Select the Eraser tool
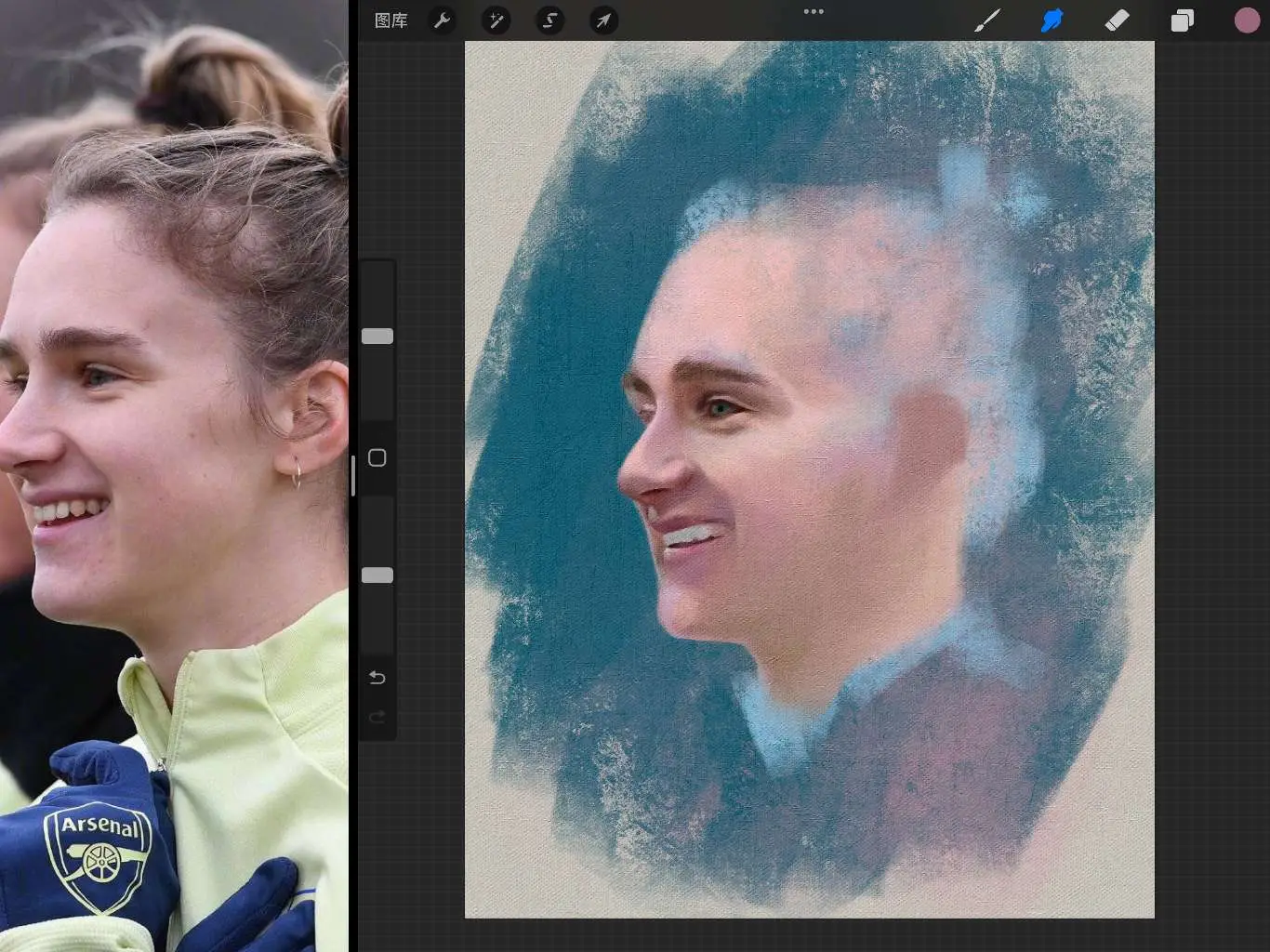 click(1117, 20)
